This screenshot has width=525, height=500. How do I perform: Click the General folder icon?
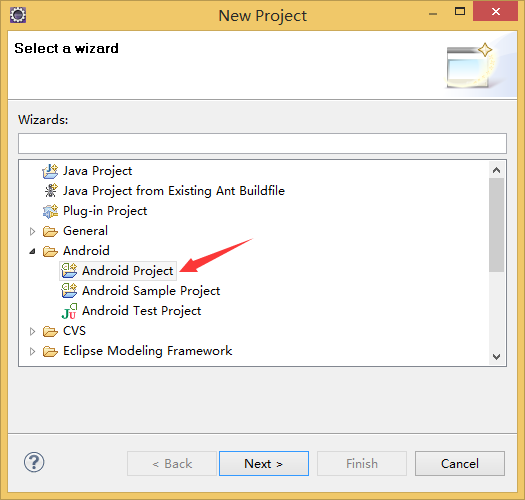click(50, 231)
